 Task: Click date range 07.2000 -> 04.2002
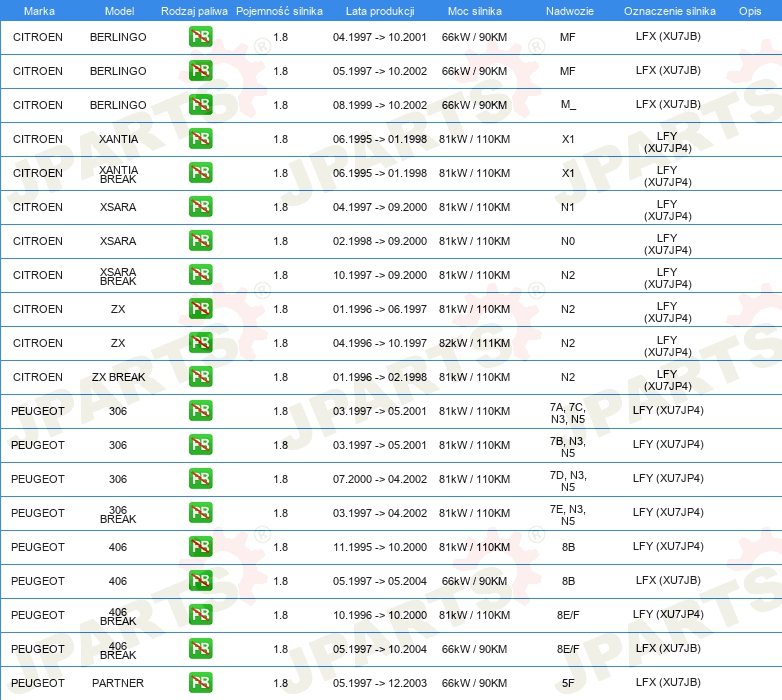[x=380, y=479]
